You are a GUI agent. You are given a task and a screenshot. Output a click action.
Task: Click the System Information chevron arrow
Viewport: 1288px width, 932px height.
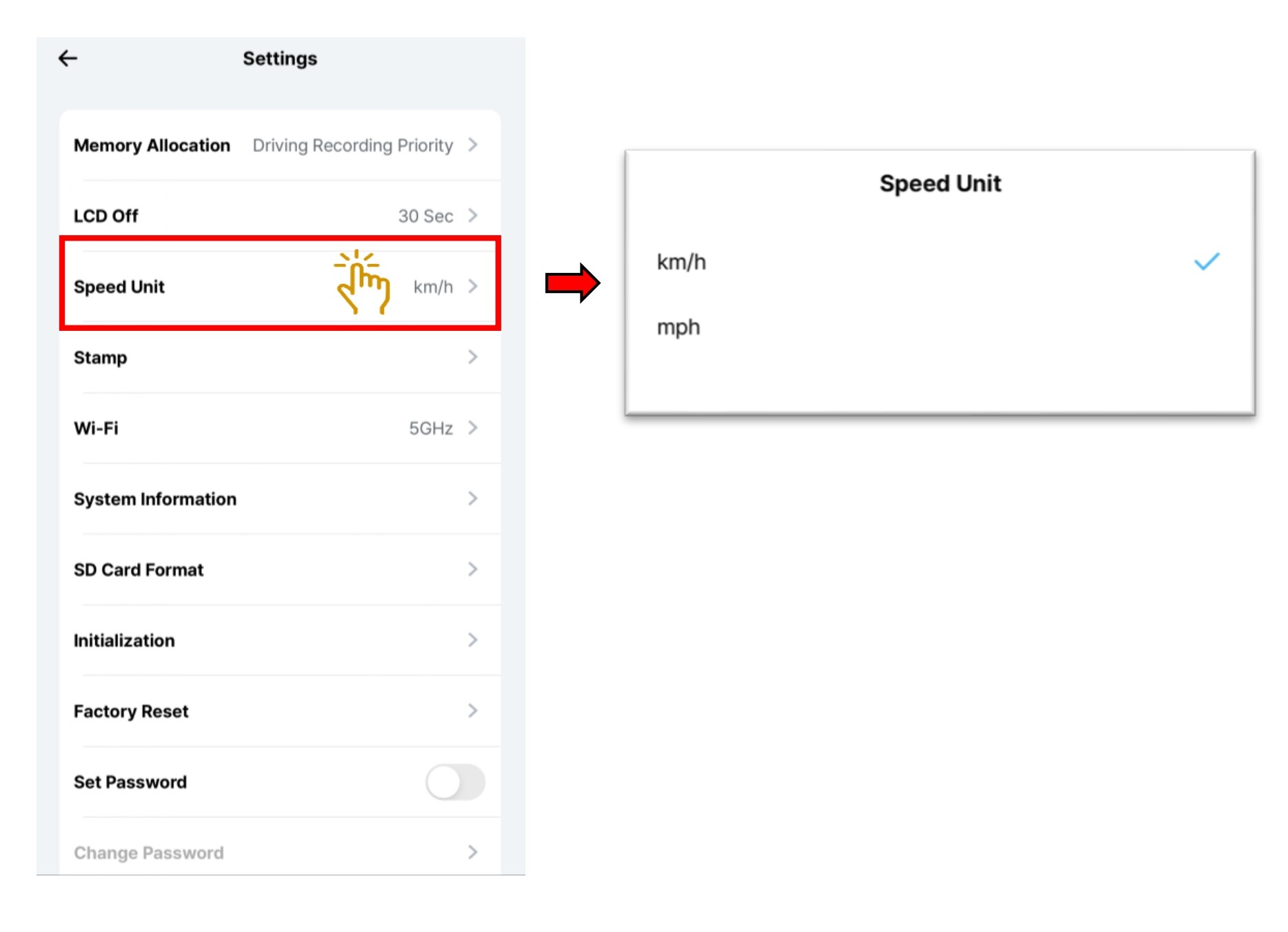pos(473,498)
